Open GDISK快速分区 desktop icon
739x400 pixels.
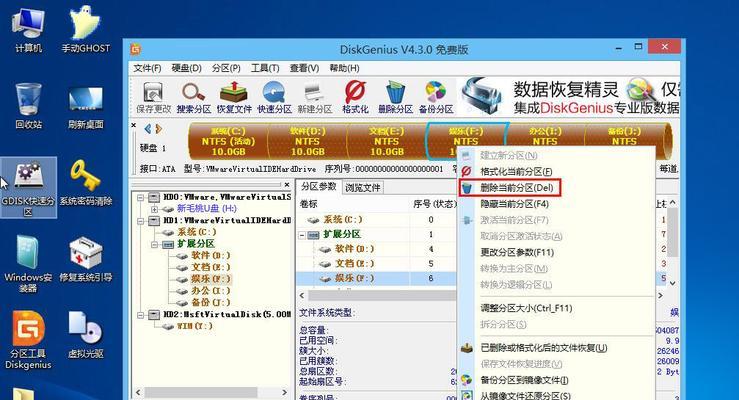(28, 188)
